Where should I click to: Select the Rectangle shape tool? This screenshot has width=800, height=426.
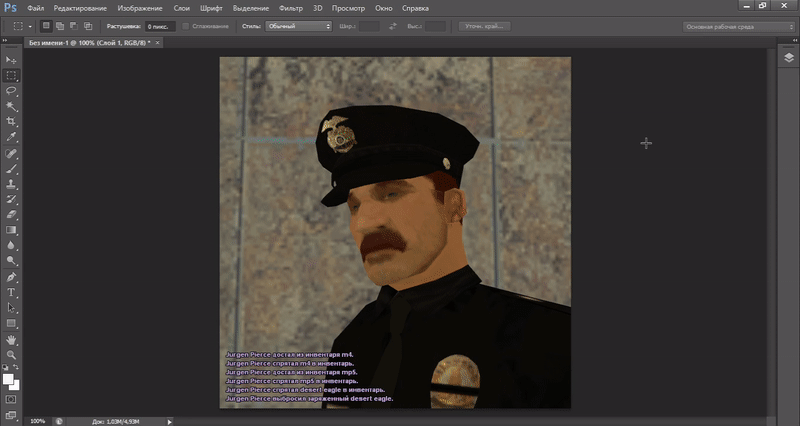11,323
